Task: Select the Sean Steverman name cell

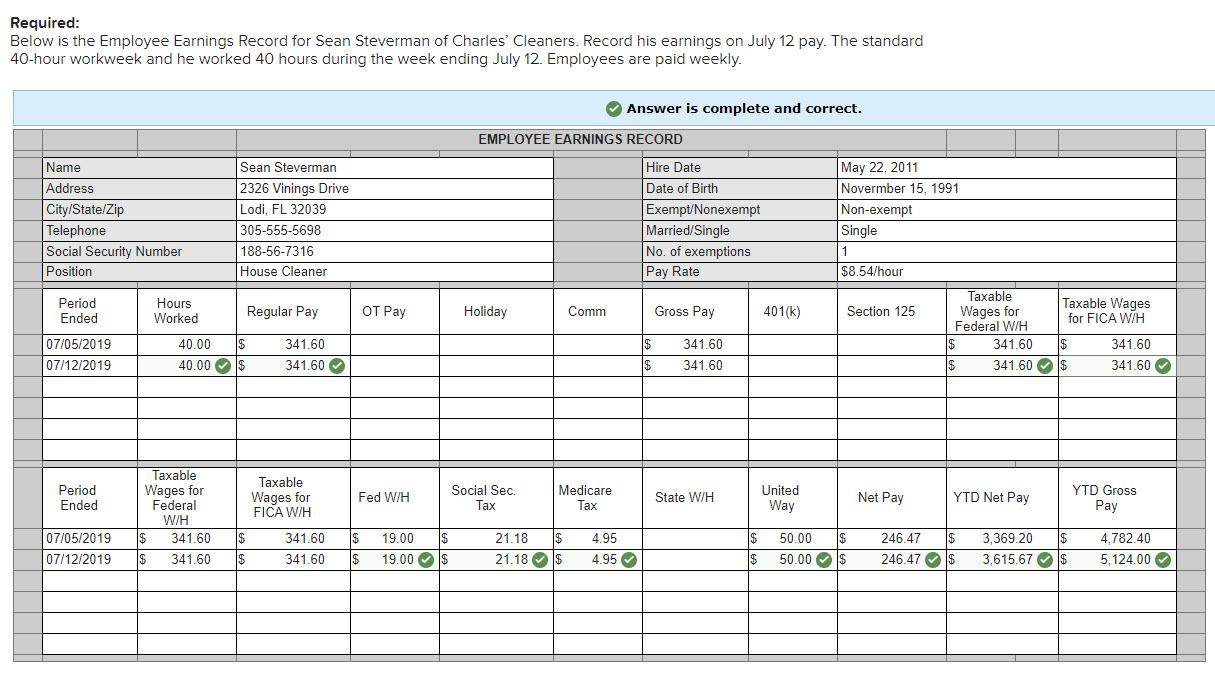Action: pyautogui.click(x=393, y=167)
